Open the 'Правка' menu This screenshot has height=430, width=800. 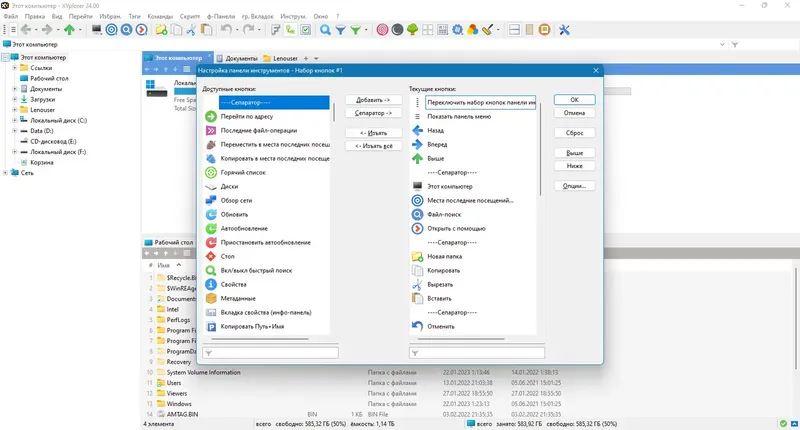(x=35, y=16)
